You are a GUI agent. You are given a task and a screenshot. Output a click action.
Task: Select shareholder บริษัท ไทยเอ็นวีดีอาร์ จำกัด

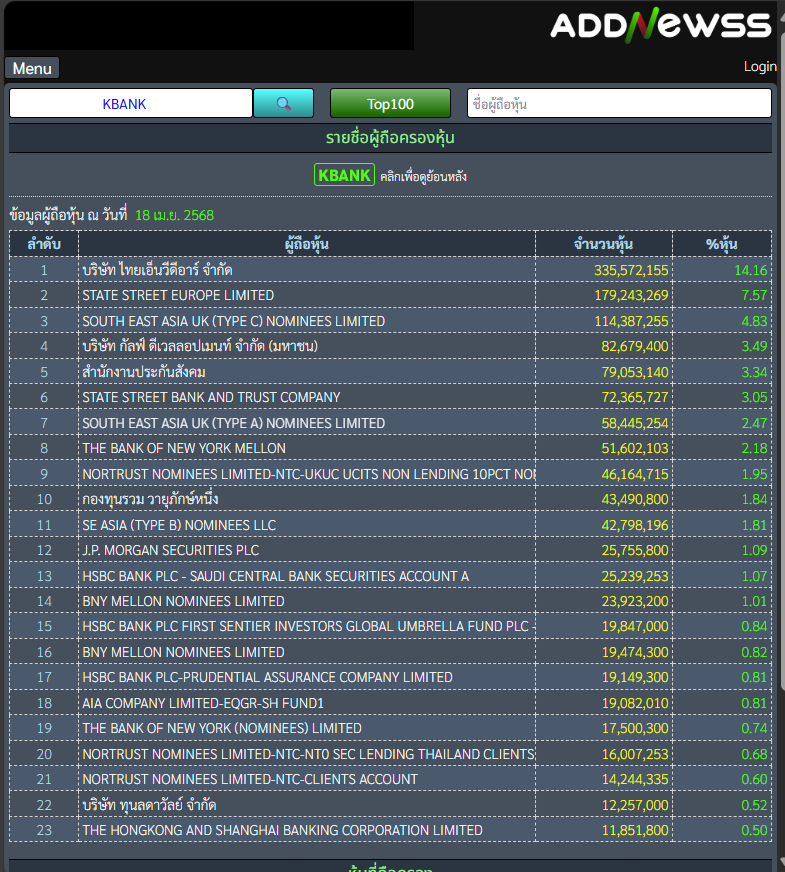click(x=157, y=270)
